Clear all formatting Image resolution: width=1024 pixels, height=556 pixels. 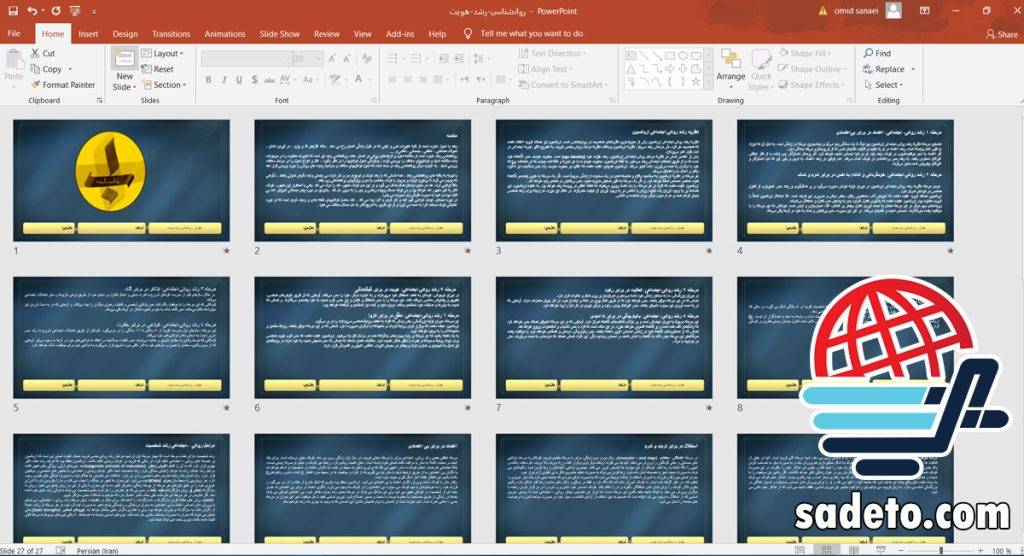[x=367, y=59]
